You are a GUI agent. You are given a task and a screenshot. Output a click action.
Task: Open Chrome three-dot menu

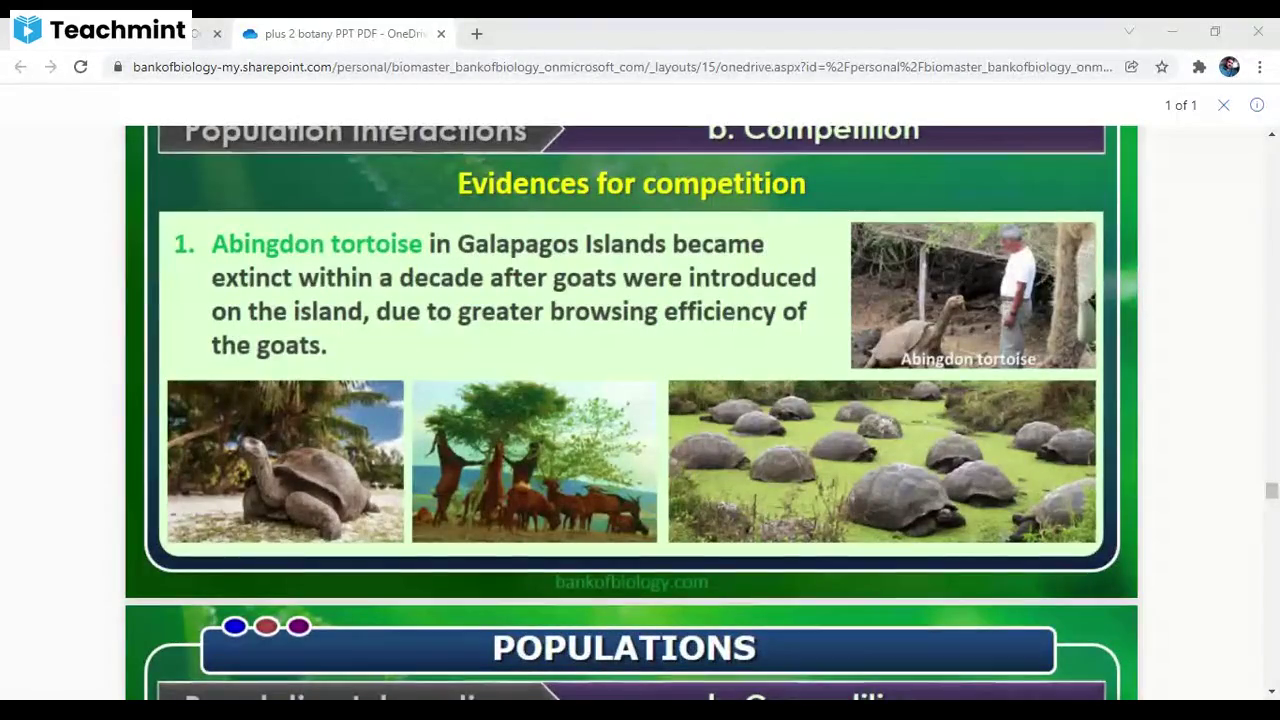(x=1259, y=67)
